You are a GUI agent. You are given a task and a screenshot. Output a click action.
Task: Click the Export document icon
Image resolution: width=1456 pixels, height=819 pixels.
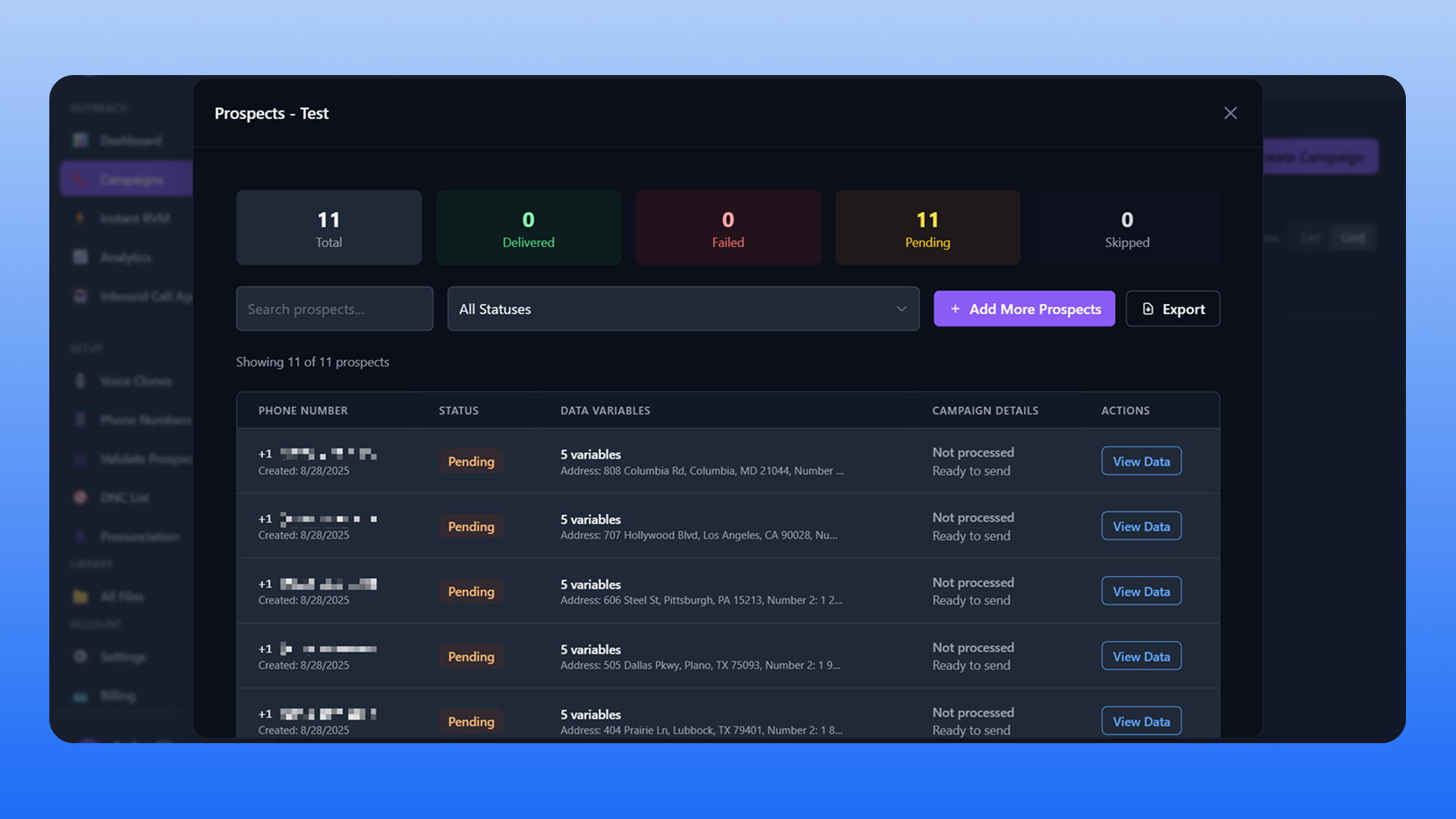[x=1147, y=309]
